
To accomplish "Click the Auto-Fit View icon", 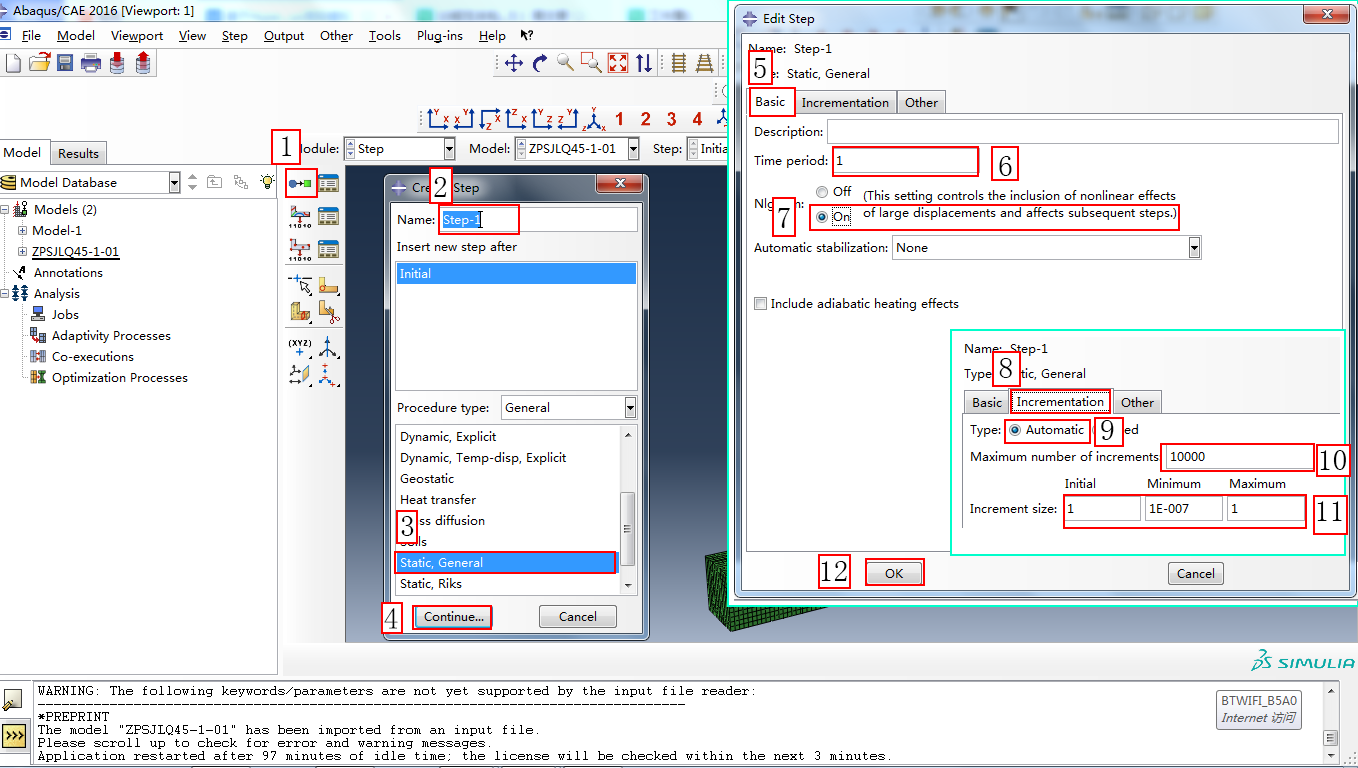I will click(618, 63).
